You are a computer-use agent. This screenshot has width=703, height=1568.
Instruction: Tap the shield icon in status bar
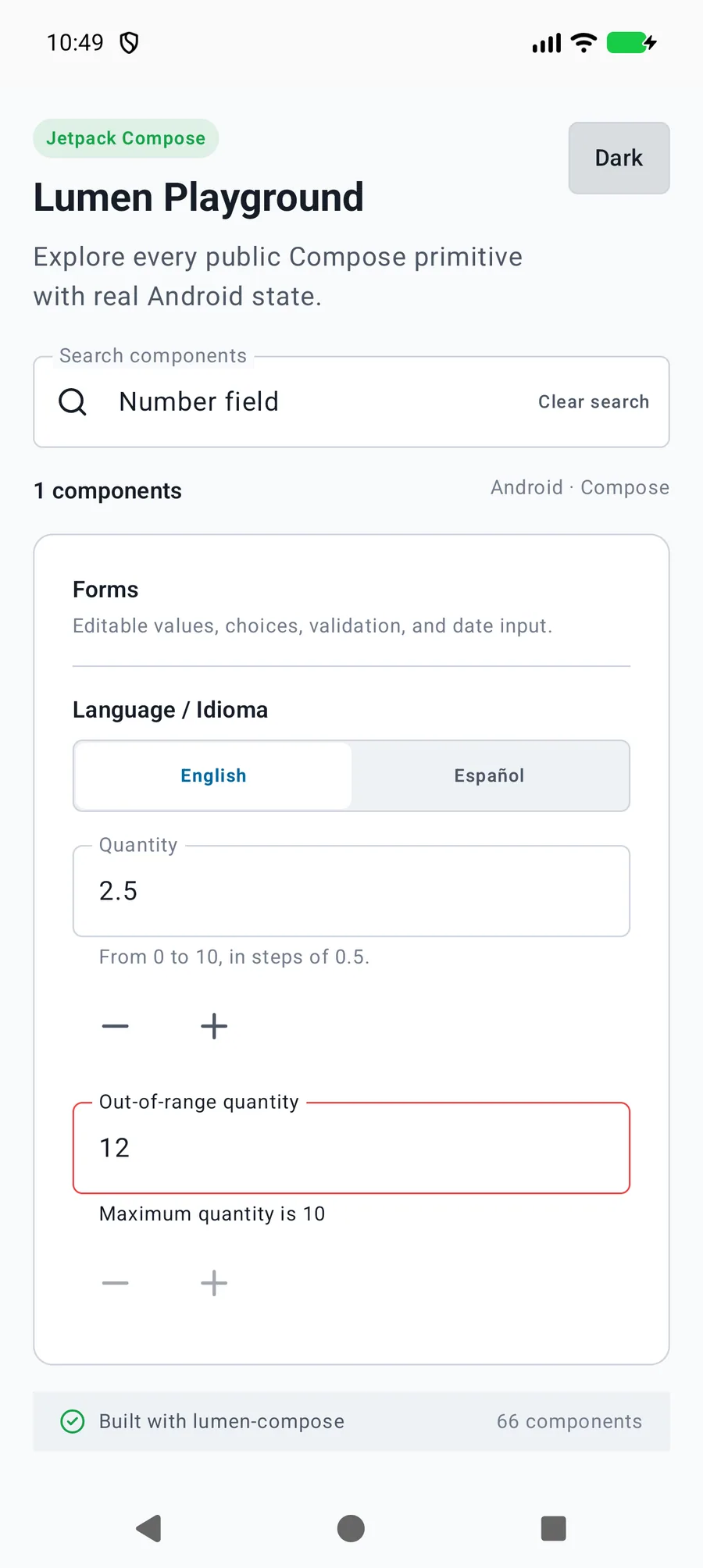129,42
